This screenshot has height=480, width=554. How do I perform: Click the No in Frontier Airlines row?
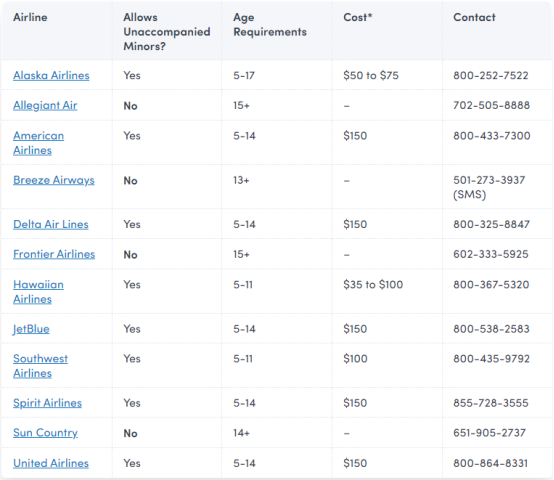point(130,255)
